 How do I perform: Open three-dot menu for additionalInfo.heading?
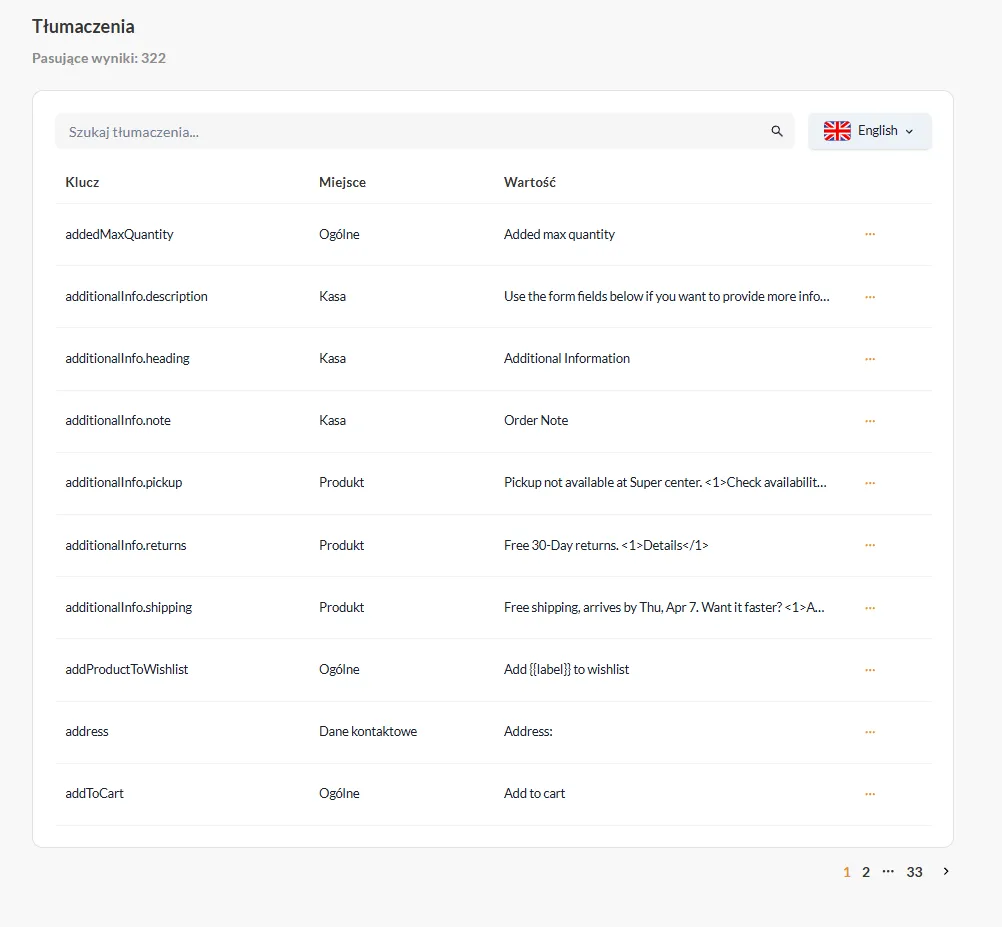[870, 359]
